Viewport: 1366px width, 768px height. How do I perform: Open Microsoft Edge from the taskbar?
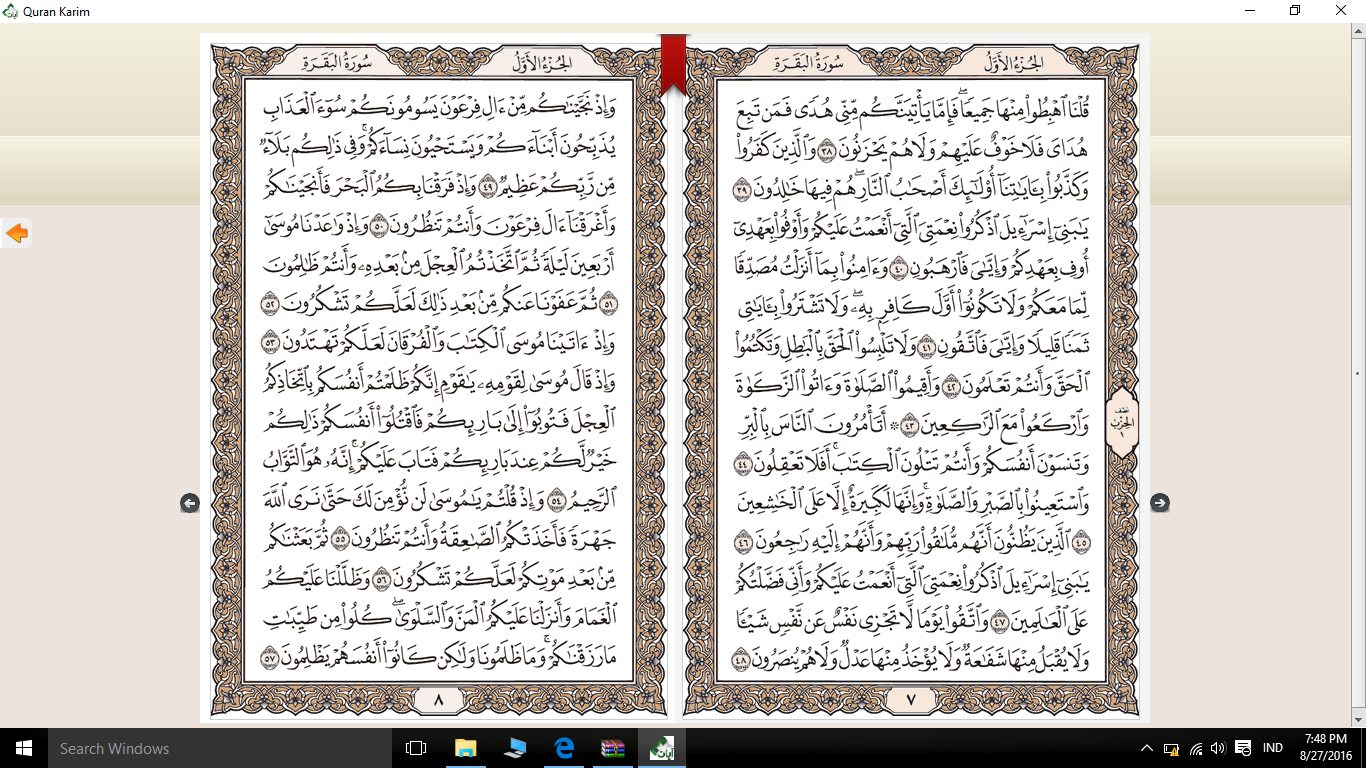click(563, 748)
